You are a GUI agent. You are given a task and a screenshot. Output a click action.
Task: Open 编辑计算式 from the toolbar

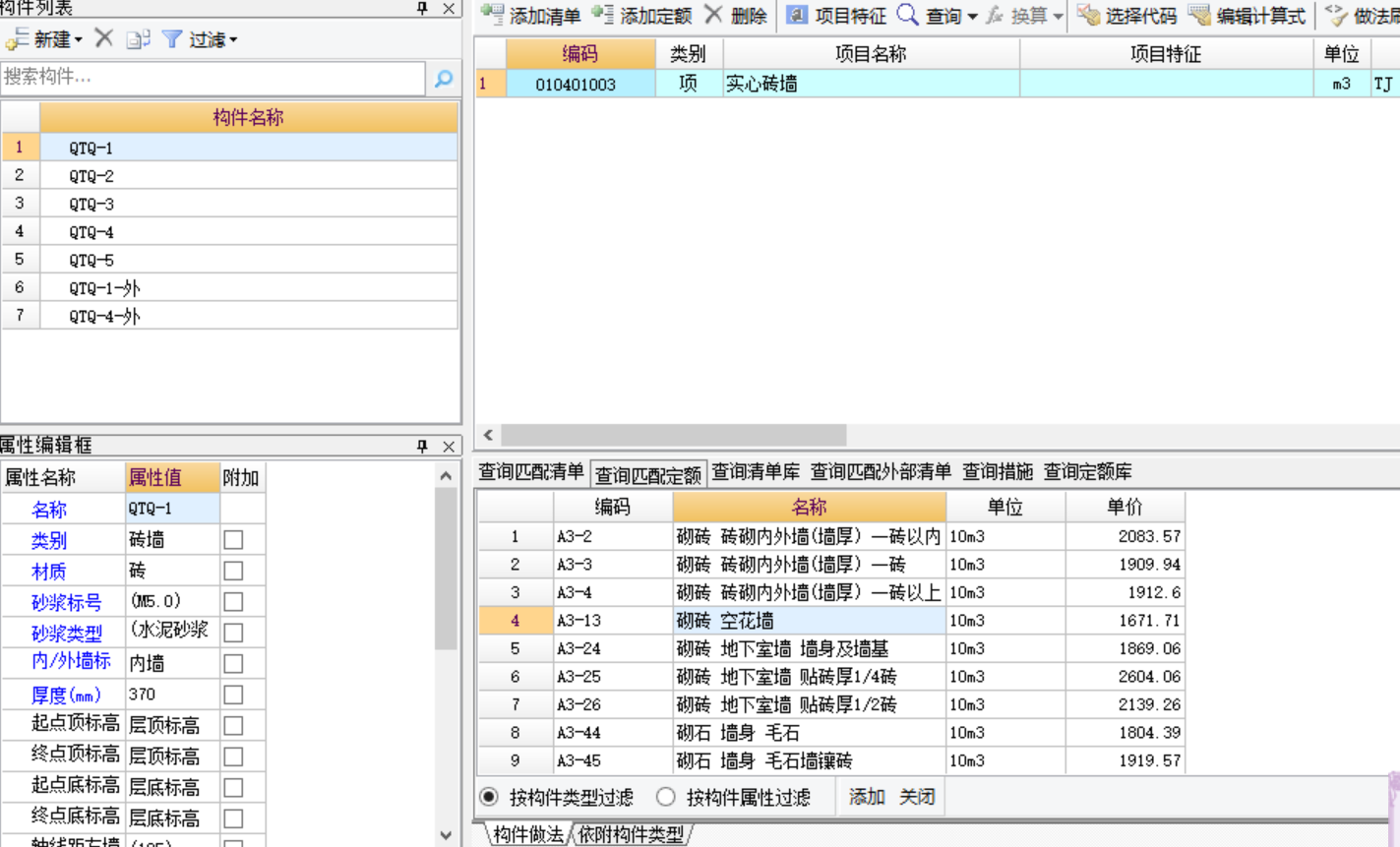(1247, 16)
